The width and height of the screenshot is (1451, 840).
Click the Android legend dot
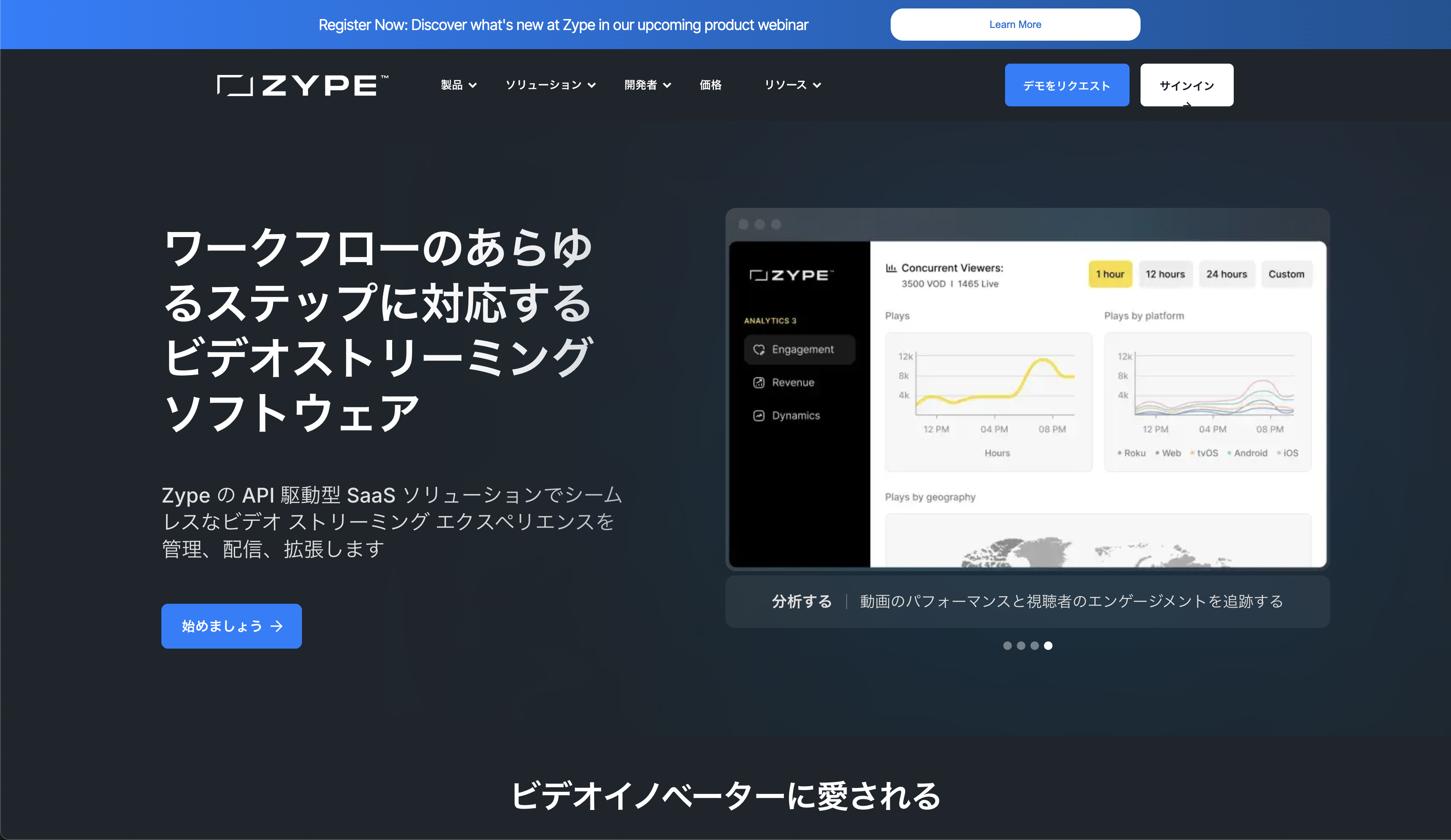1229,453
